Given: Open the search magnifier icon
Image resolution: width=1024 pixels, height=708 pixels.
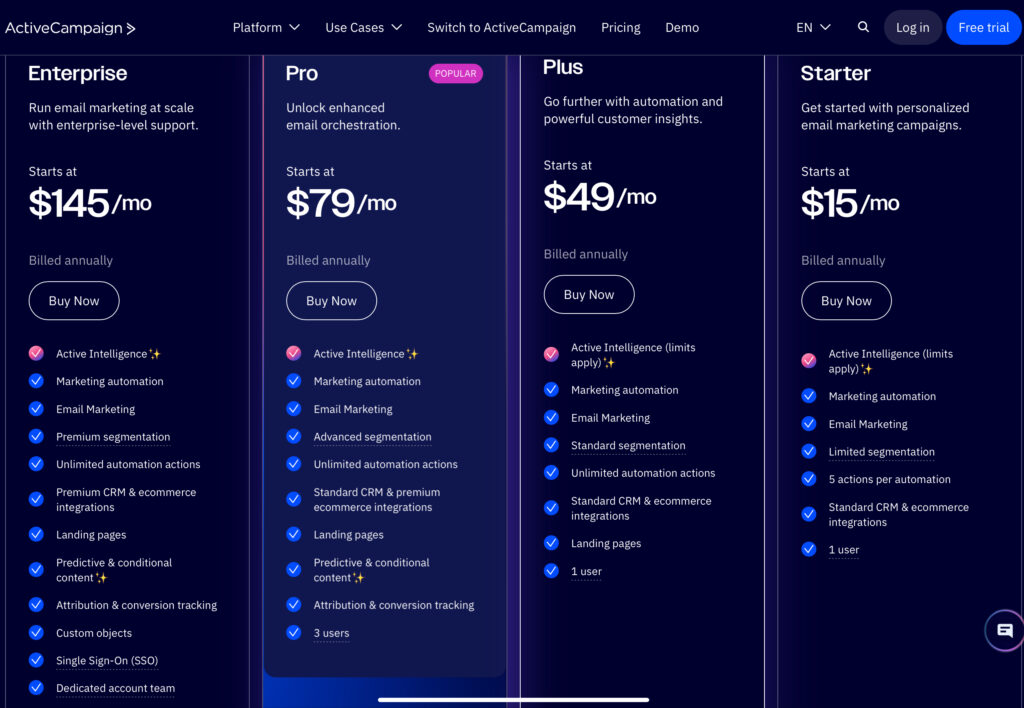Looking at the screenshot, I should tap(863, 27).
